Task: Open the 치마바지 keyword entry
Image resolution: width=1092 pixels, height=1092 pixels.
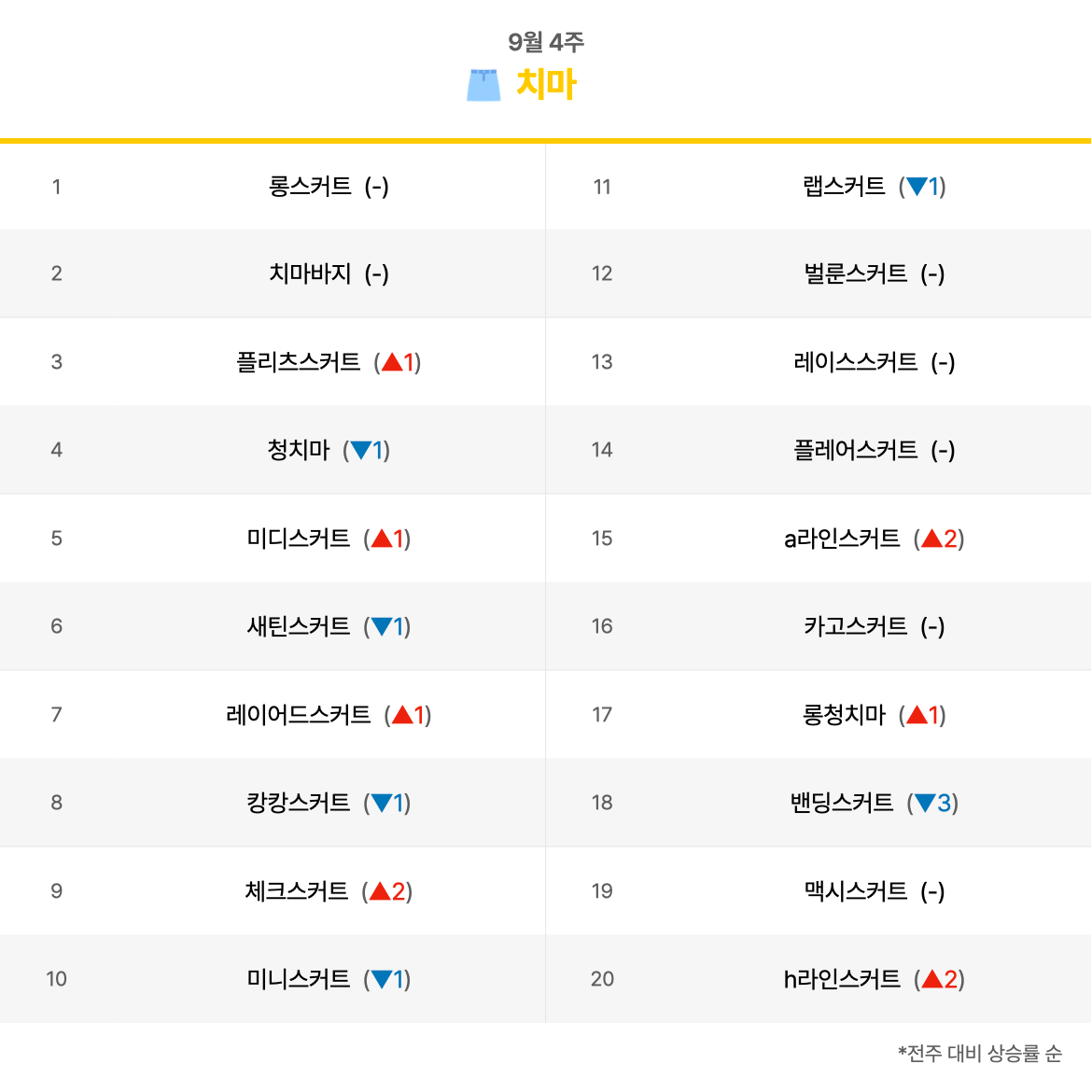Action: [310, 273]
